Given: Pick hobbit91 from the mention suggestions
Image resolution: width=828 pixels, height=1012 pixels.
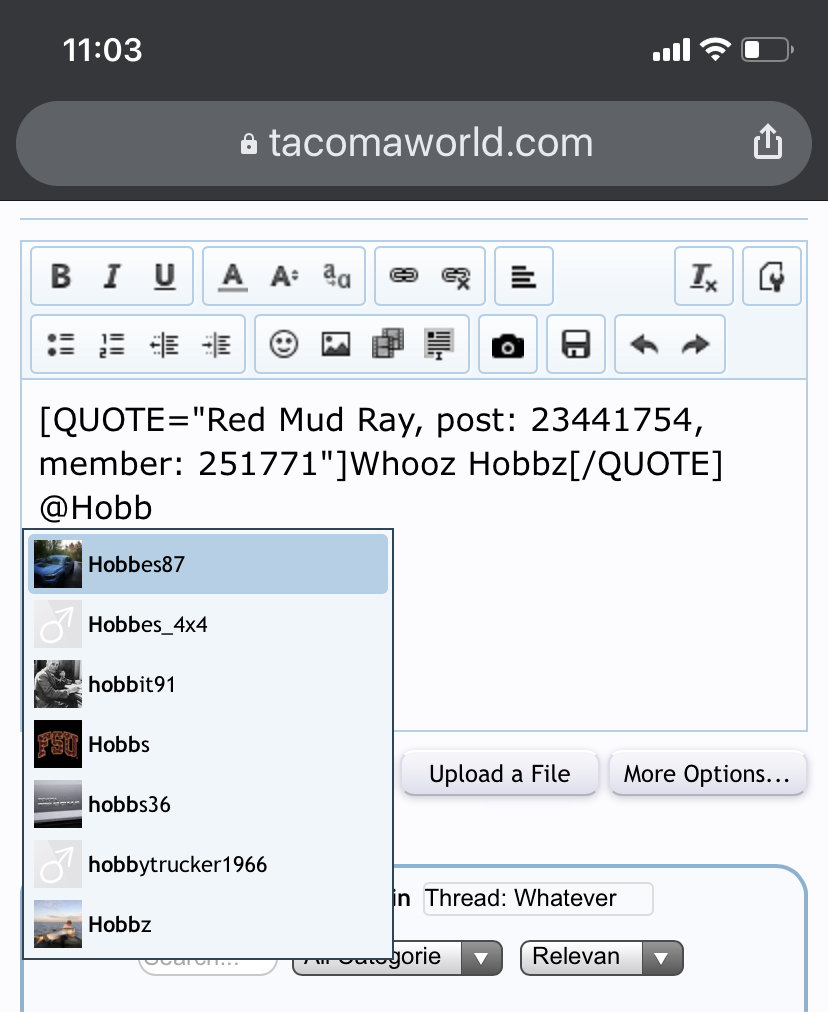Looking at the screenshot, I should click(x=208, y=684).
